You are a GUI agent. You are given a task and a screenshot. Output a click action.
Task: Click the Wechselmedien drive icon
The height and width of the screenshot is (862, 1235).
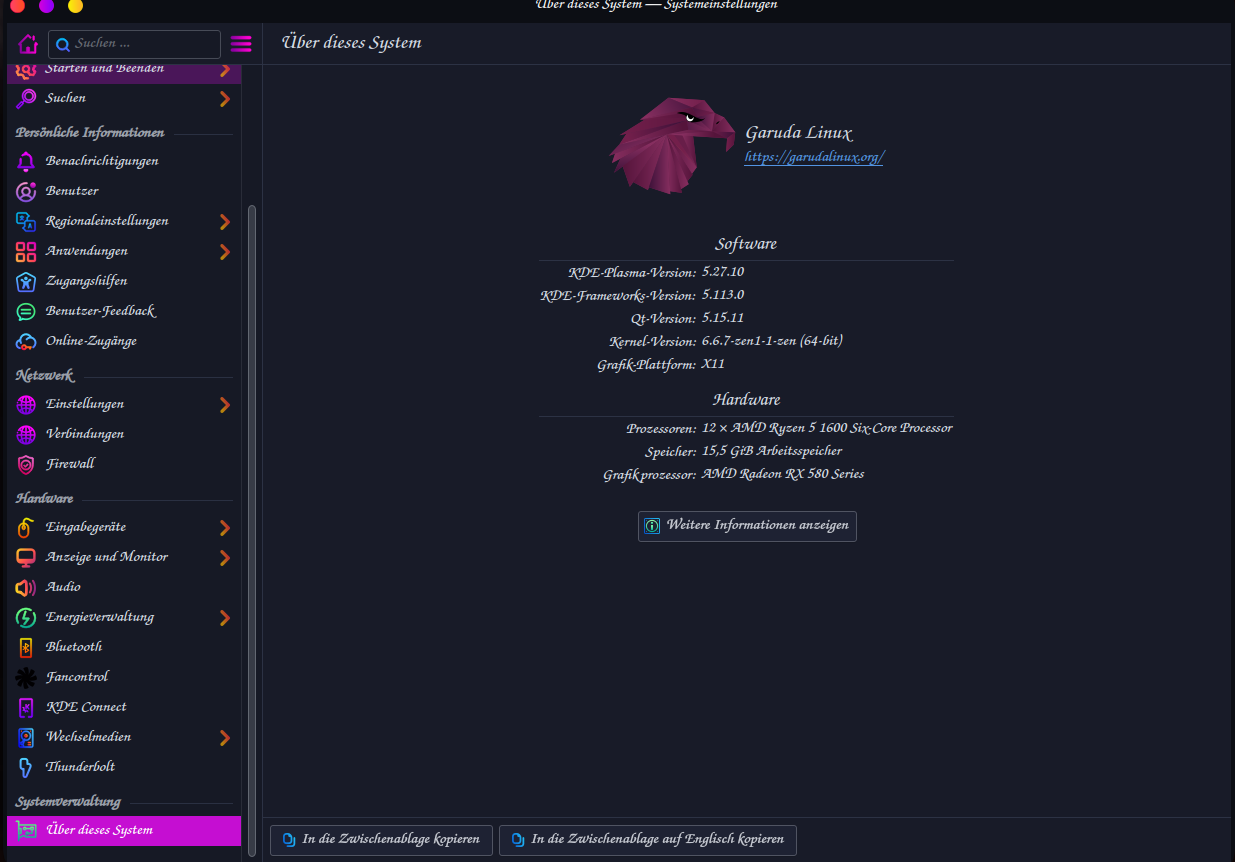pos(26,737)
